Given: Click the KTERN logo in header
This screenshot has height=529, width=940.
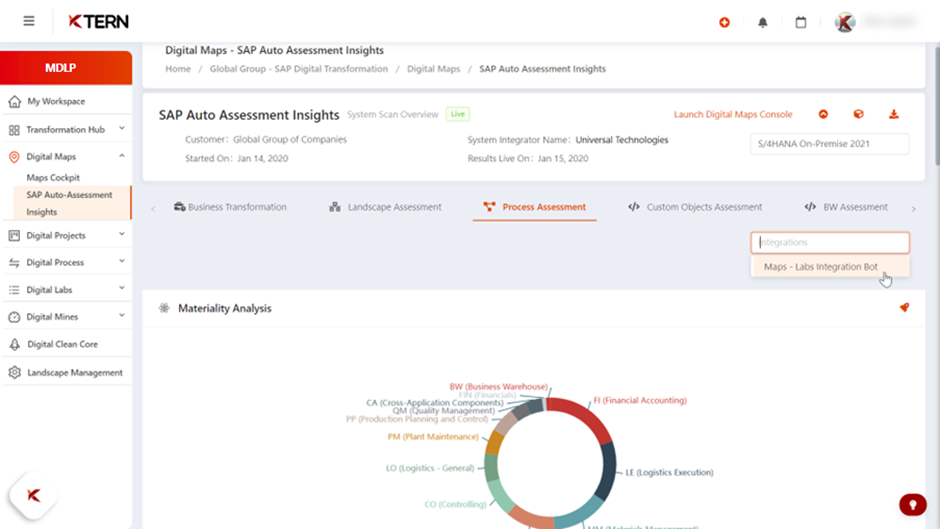Looking at the screenshot, I should point(98,22).
